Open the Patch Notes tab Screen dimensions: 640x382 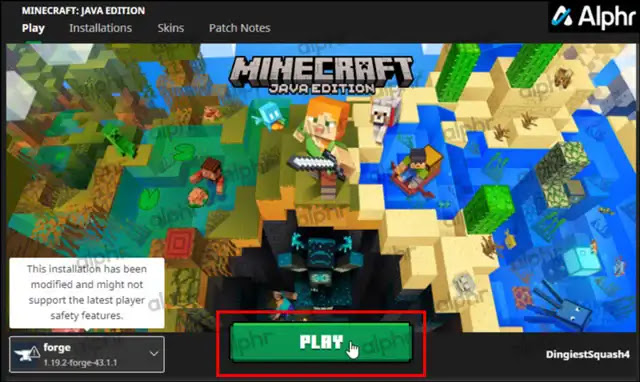pos(240,28)
